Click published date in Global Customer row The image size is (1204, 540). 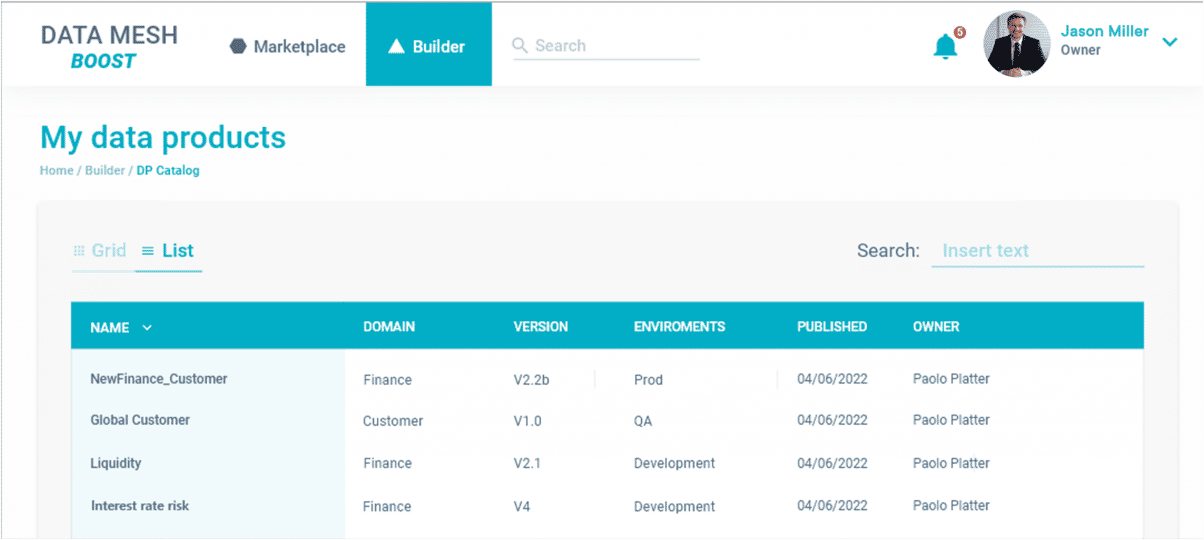coord(832,420)
